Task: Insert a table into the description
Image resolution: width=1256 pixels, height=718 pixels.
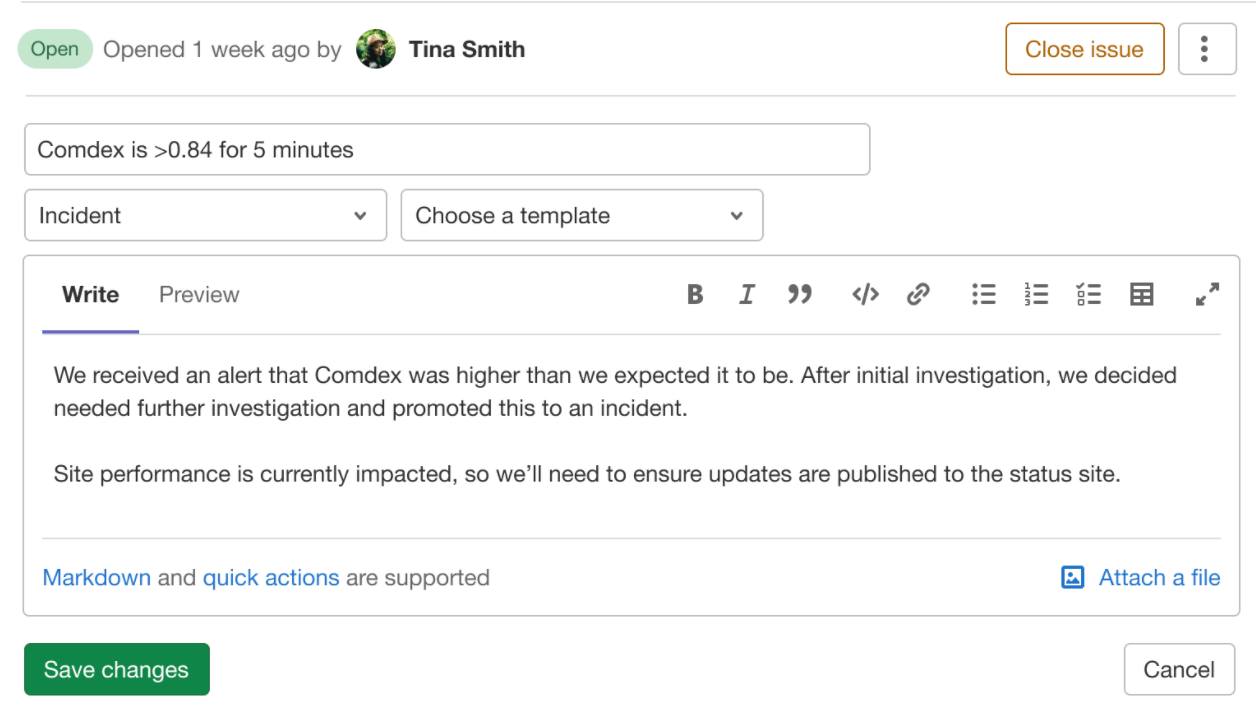Action: (1141, 294)
